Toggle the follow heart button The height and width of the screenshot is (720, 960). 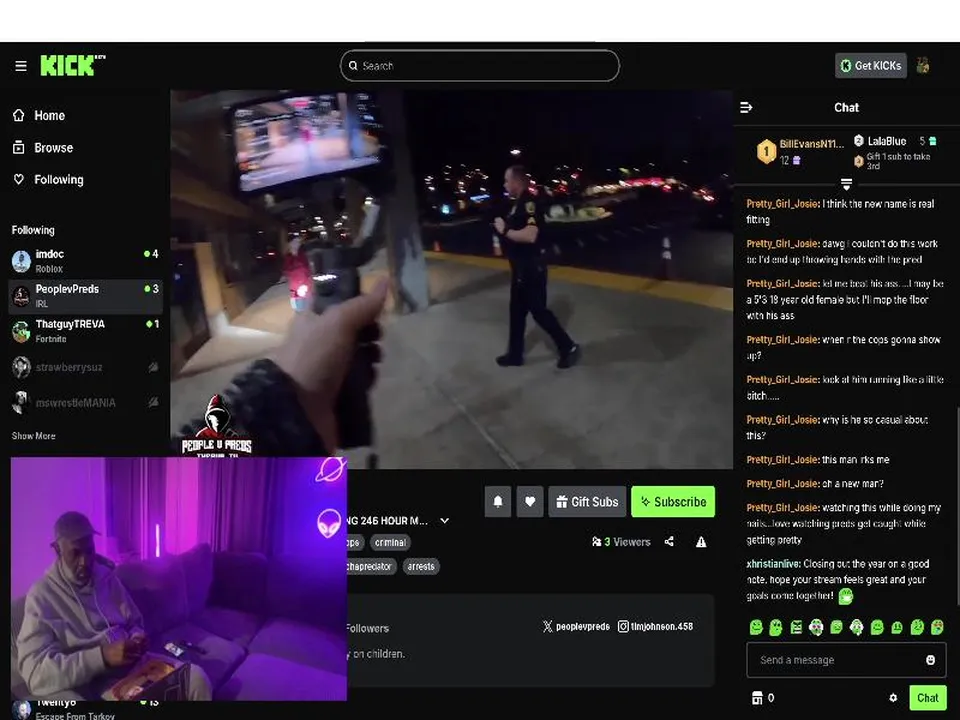tap(530, 501)
